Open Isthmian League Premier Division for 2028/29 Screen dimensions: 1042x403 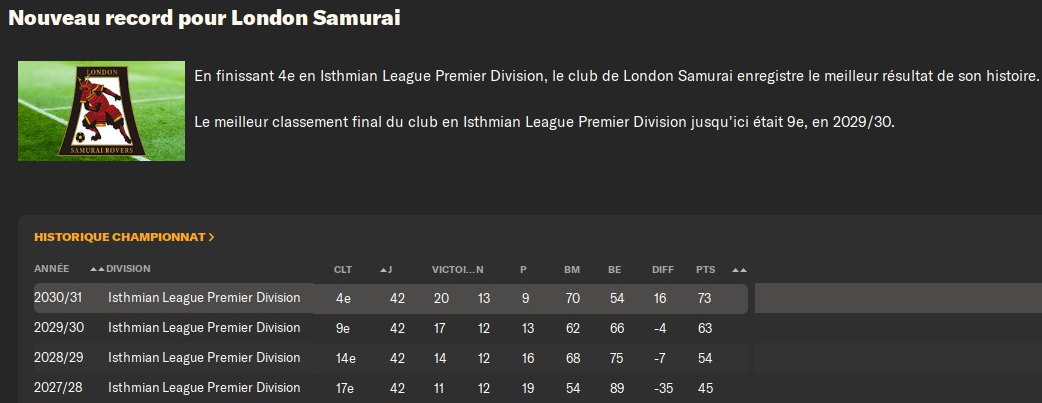point(204,358)
